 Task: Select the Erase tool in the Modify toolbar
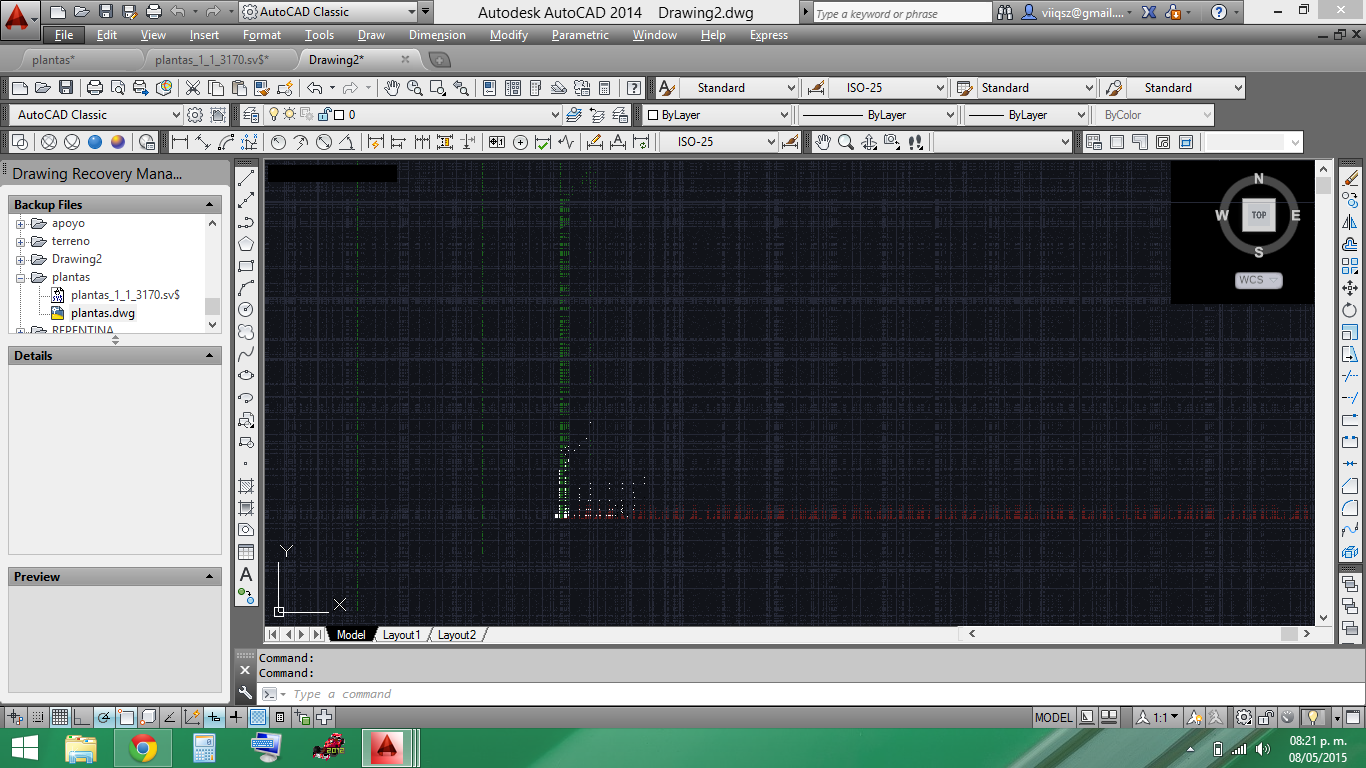coord(1350,178)
